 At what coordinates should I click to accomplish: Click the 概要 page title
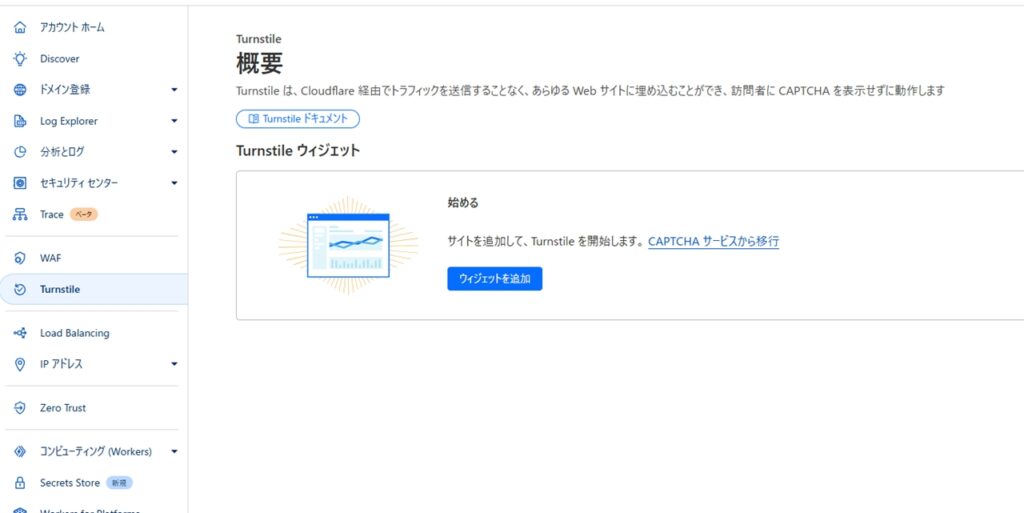259,63
